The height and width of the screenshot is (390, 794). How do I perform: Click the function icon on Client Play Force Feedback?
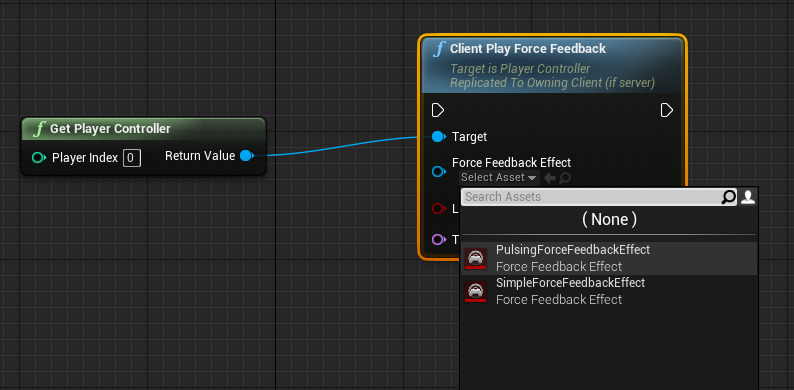439,49
